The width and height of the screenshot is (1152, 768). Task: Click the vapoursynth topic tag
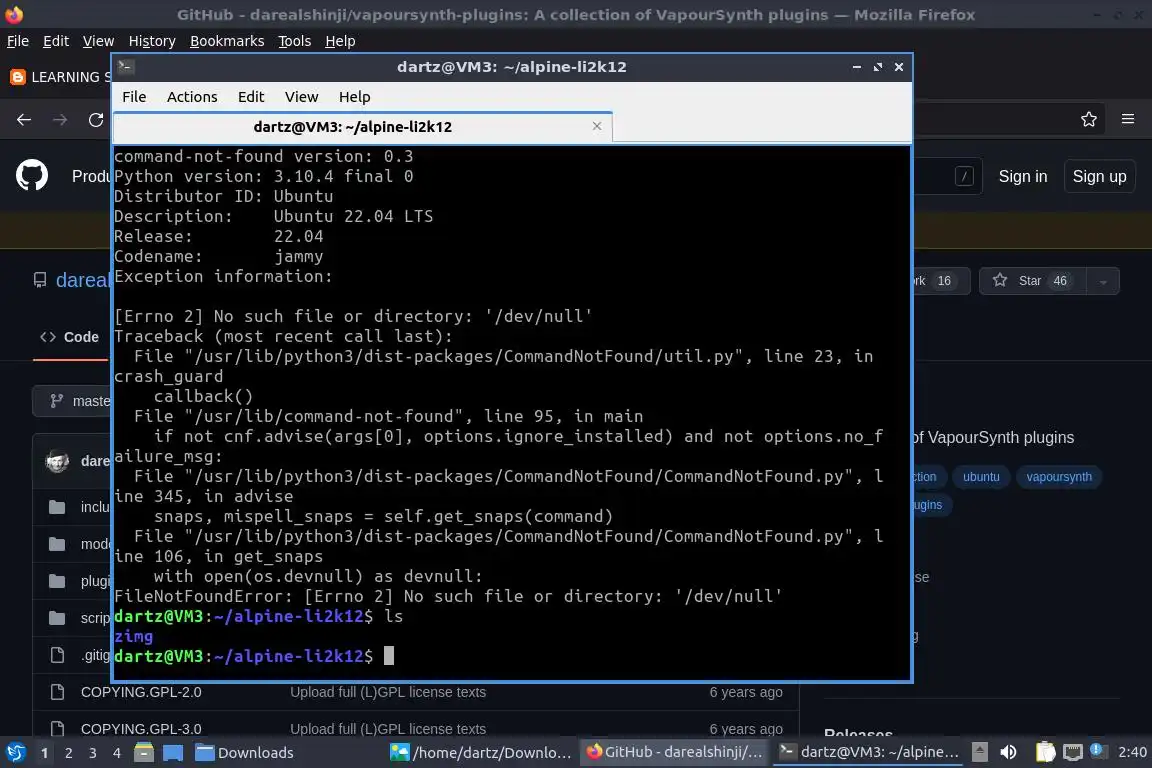coord(1059,477)
